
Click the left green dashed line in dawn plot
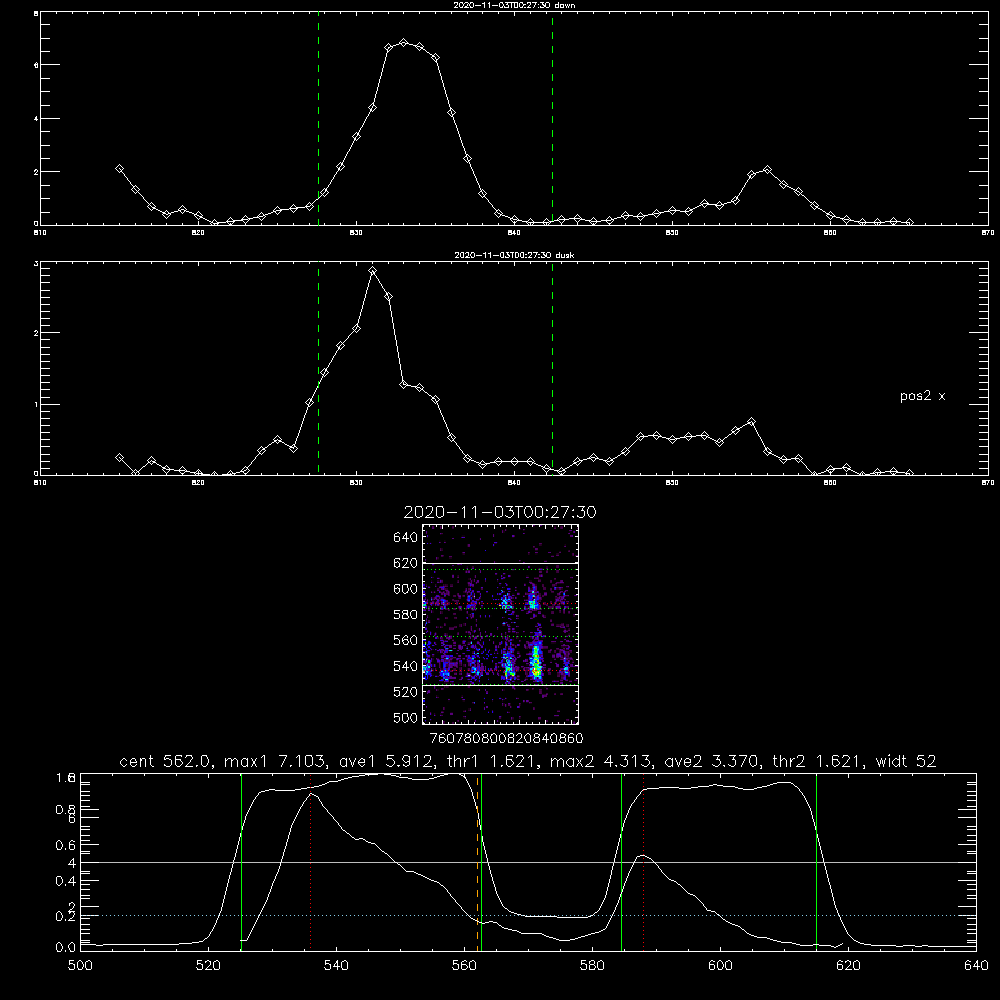318,121
